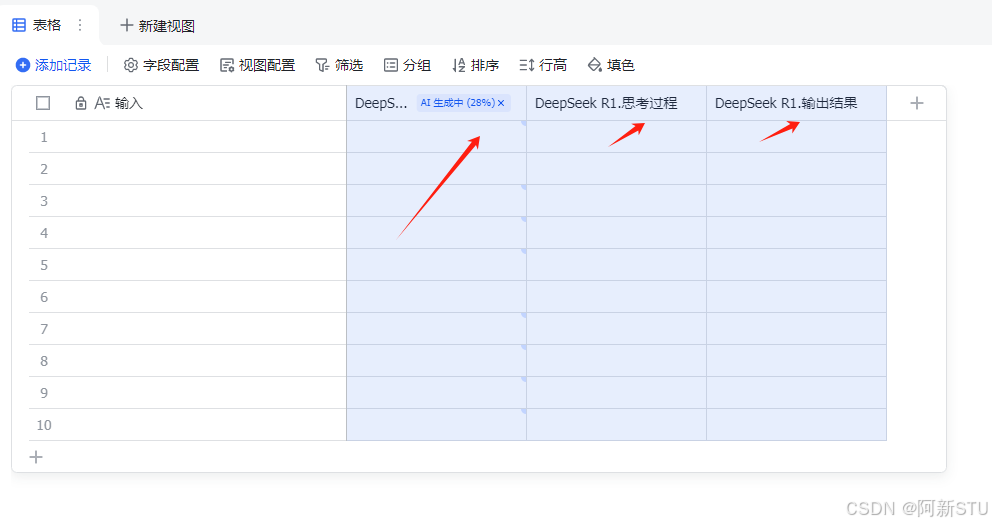The width and height of the screenshot is (992, 526).
Task: Select row number 4
Action: click(44, 233)
